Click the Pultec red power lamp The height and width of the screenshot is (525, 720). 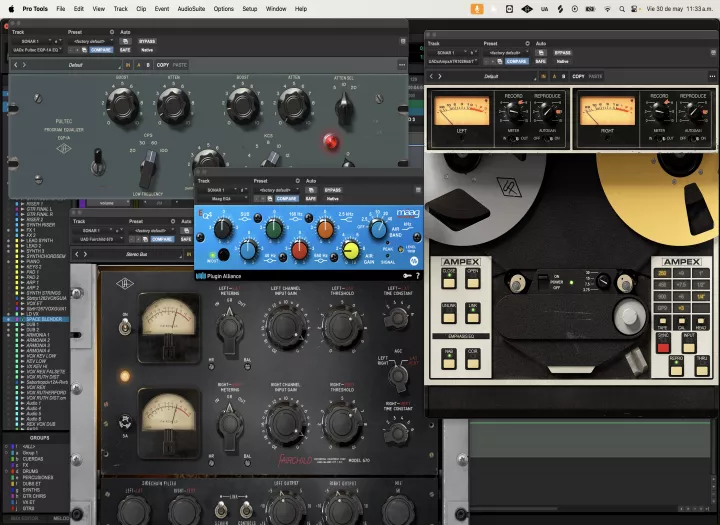[330, 141]
